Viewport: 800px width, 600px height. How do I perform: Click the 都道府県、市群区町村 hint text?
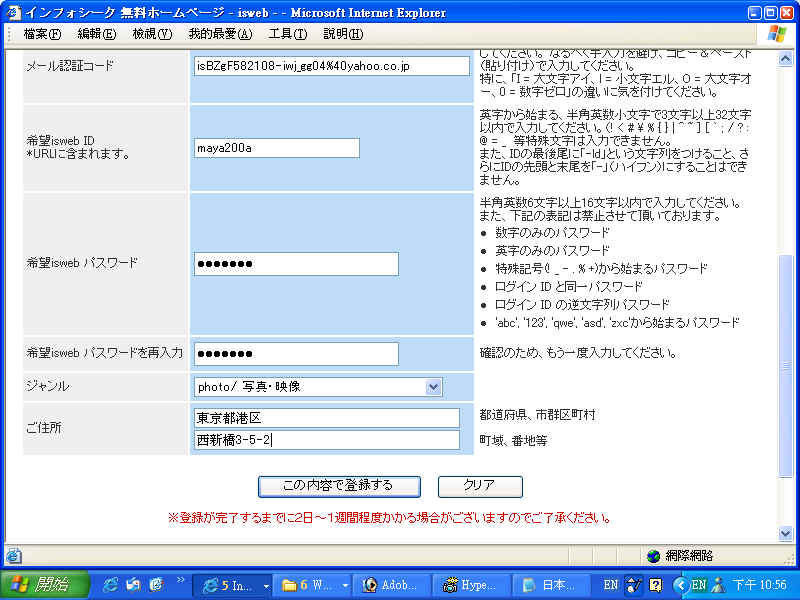[538, 415]
